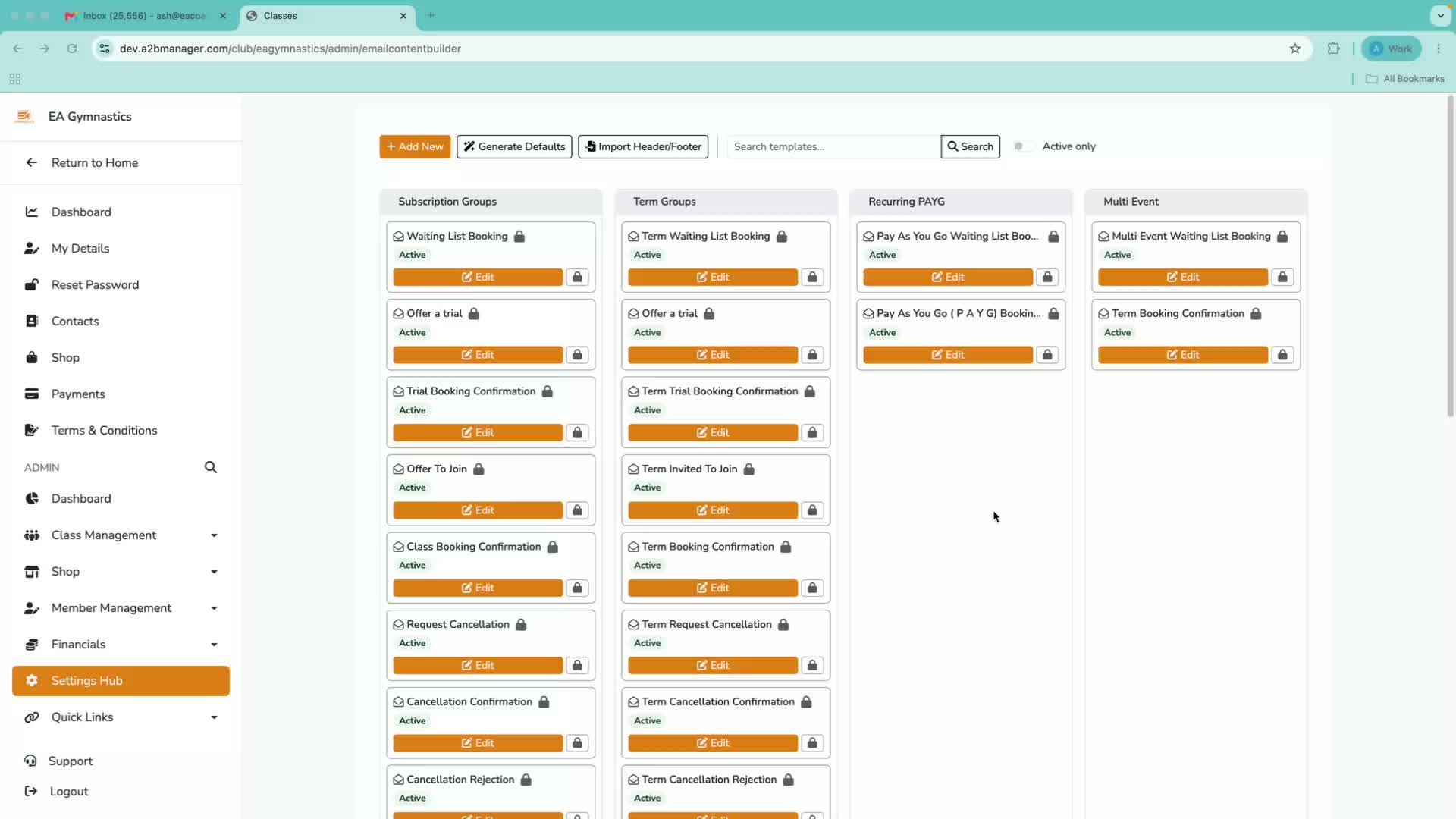Screen dimensions: 1456x819
Task: Click lock button on Waiting List Booking card
Action: tap(577, 277)
